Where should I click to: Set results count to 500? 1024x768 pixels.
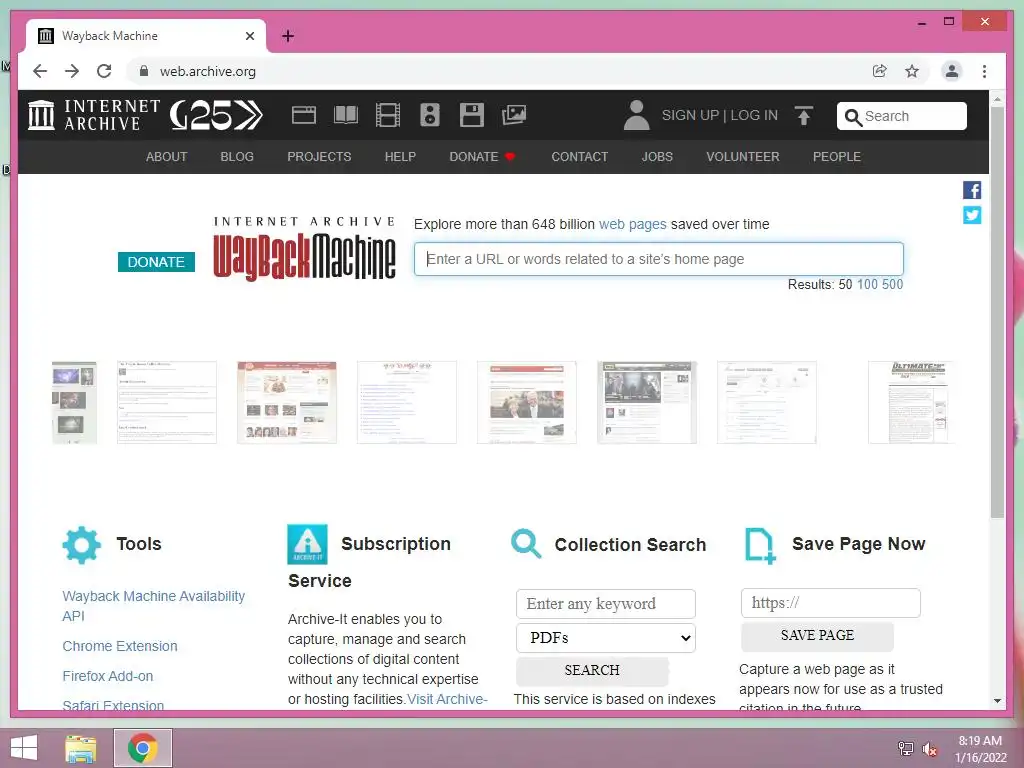pyautogui.click(x=892, y=284)
